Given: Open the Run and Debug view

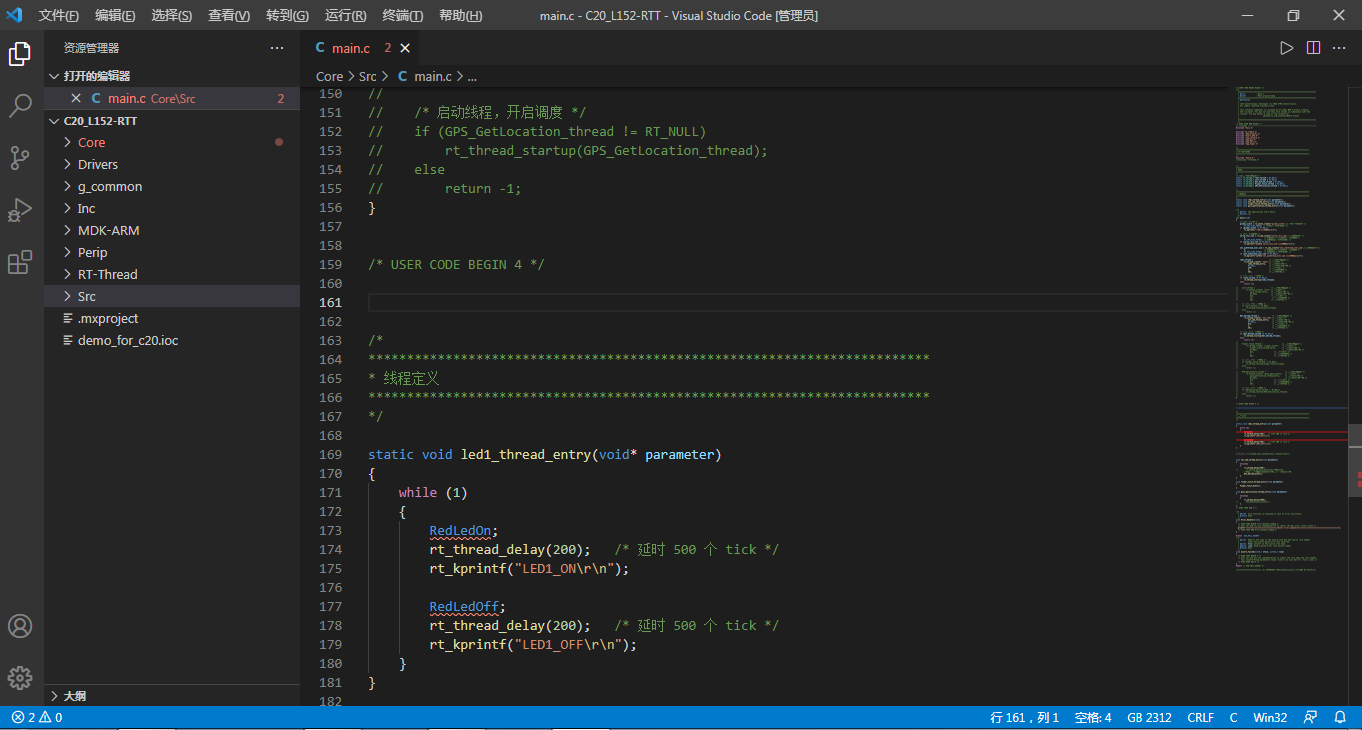Looking at the screenshot, I should click(x=20, y=210).
